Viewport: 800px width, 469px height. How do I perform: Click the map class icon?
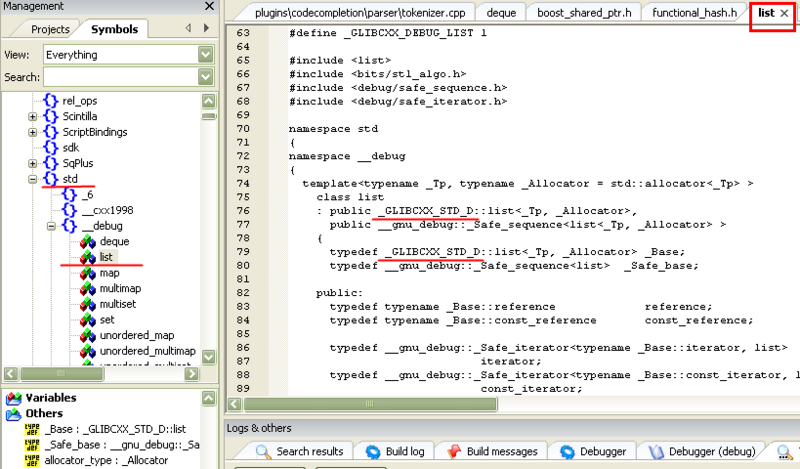tap(88, 273)
